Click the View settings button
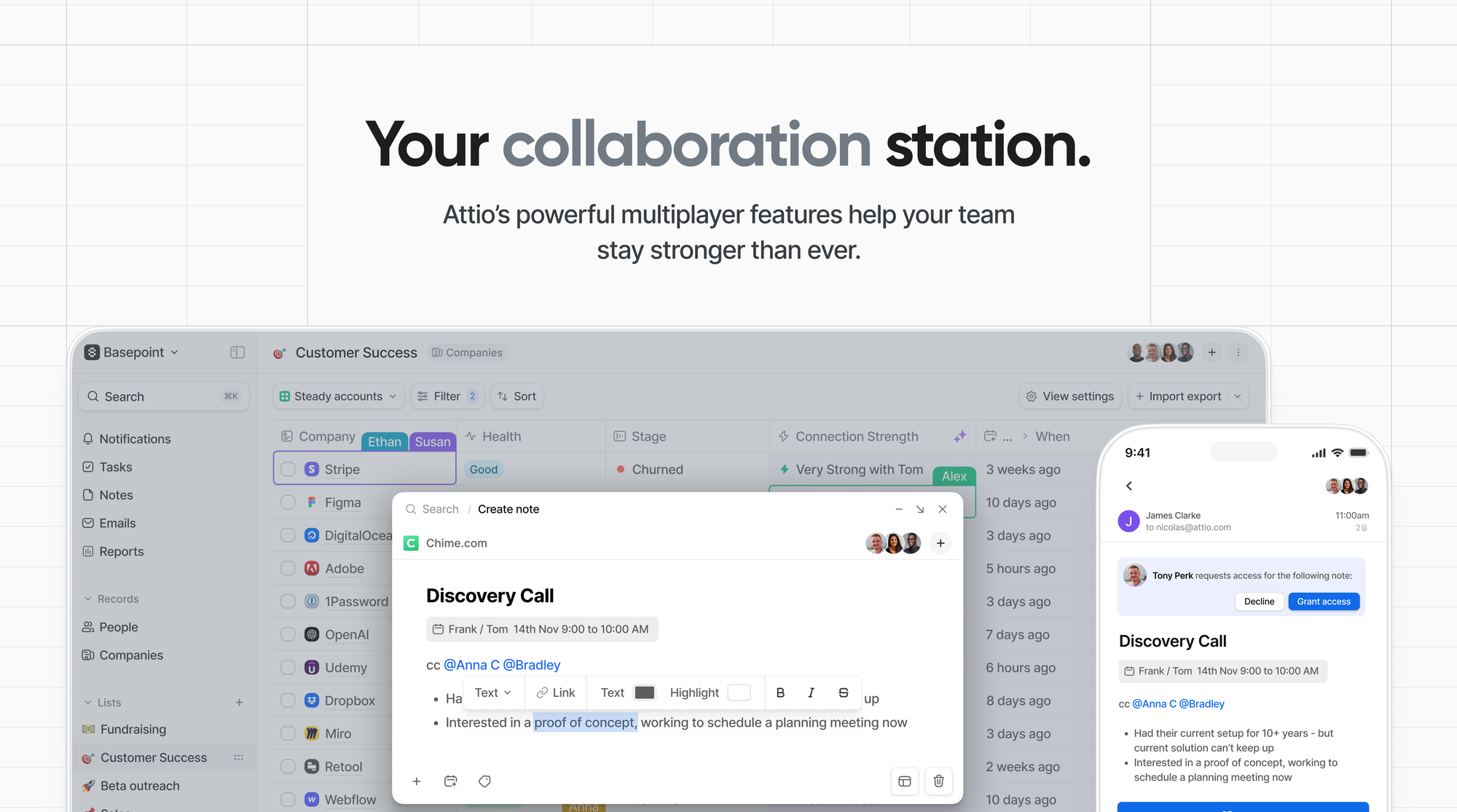 click(x=1070, y=396)
